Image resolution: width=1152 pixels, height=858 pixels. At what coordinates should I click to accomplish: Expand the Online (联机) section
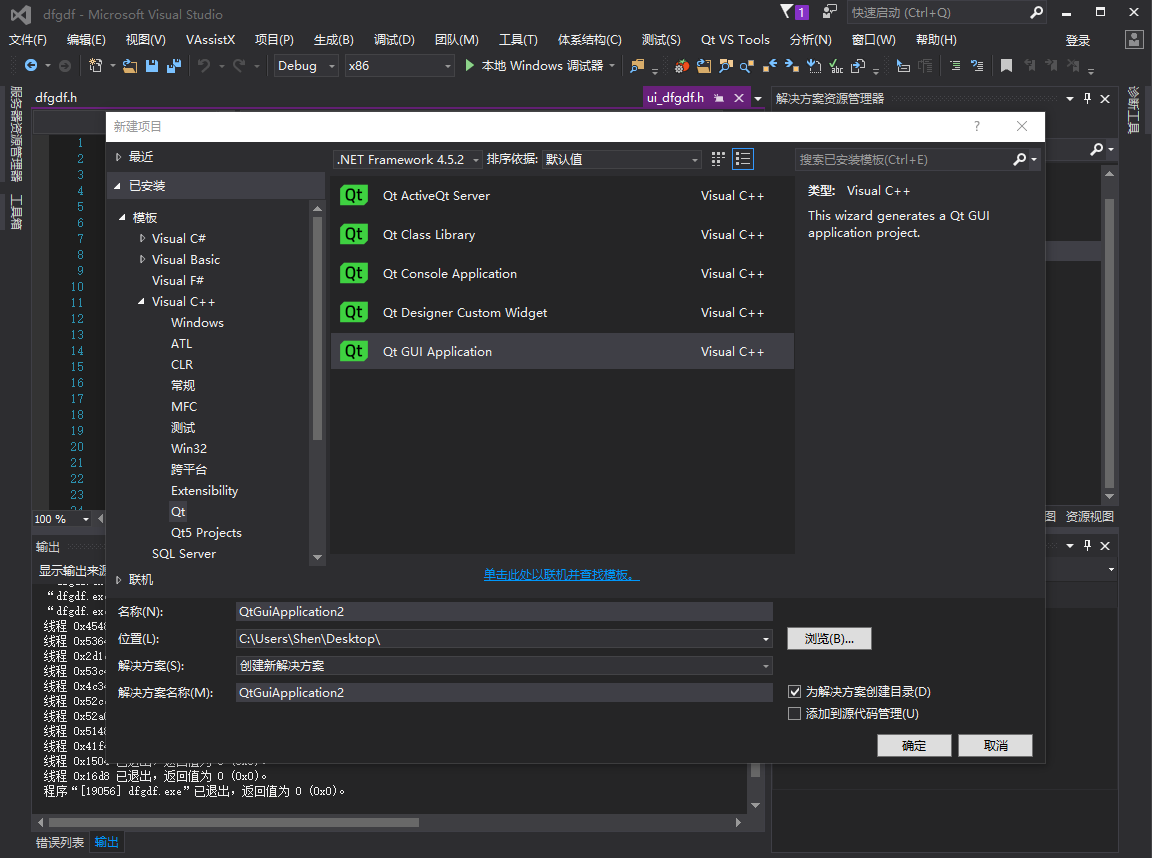pos(118,580)
